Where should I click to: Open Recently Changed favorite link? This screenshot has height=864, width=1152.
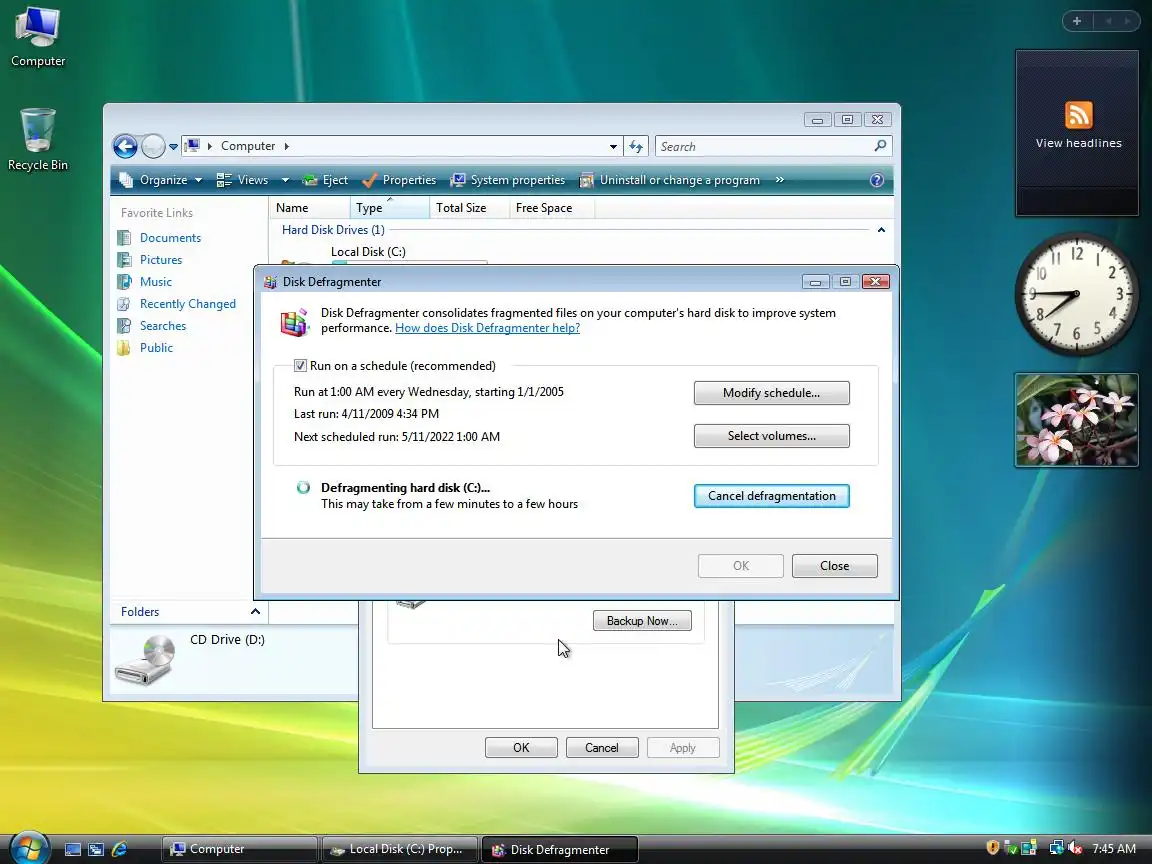pos(177,304)
